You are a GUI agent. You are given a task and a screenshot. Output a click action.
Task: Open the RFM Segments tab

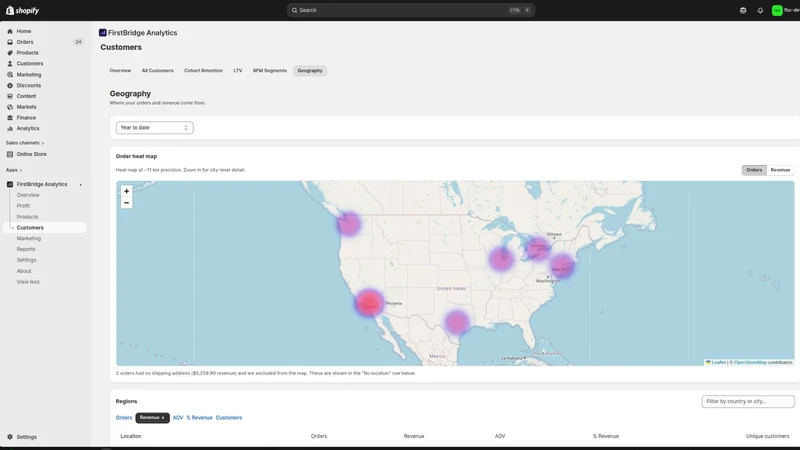coord(270,70)
